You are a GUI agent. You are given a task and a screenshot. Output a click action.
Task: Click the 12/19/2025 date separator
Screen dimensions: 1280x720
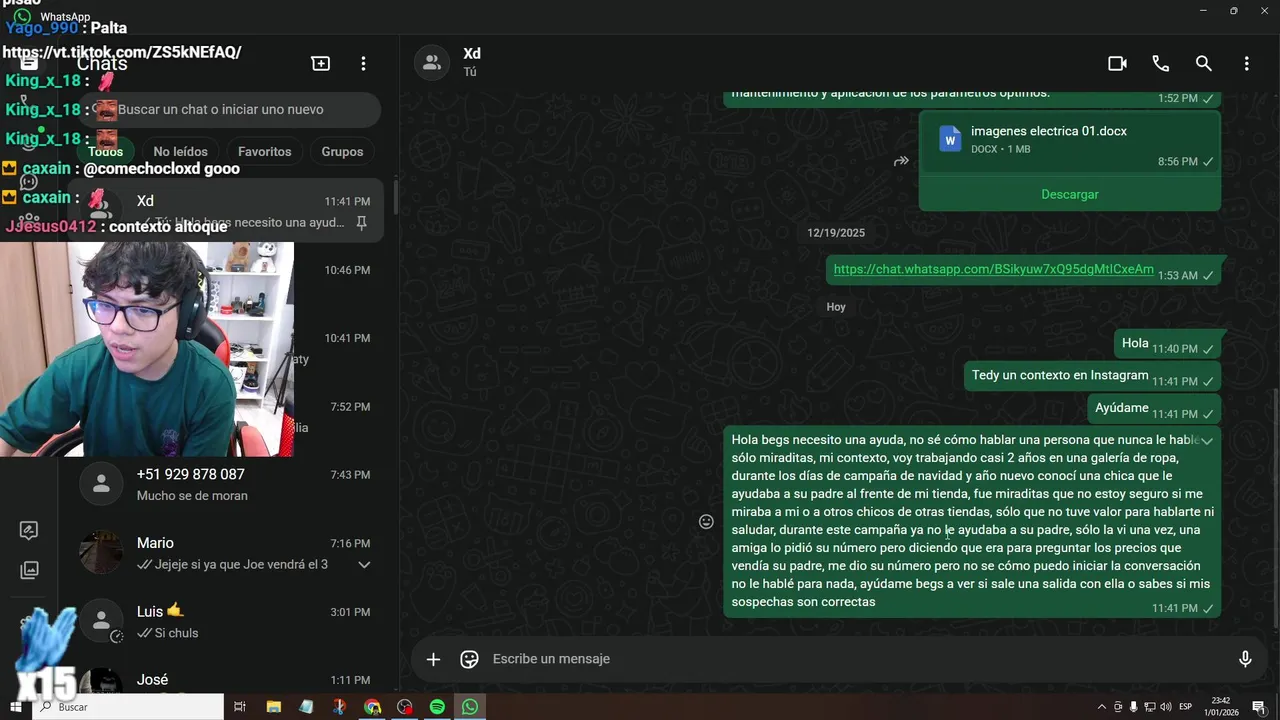tap(836, 233)
